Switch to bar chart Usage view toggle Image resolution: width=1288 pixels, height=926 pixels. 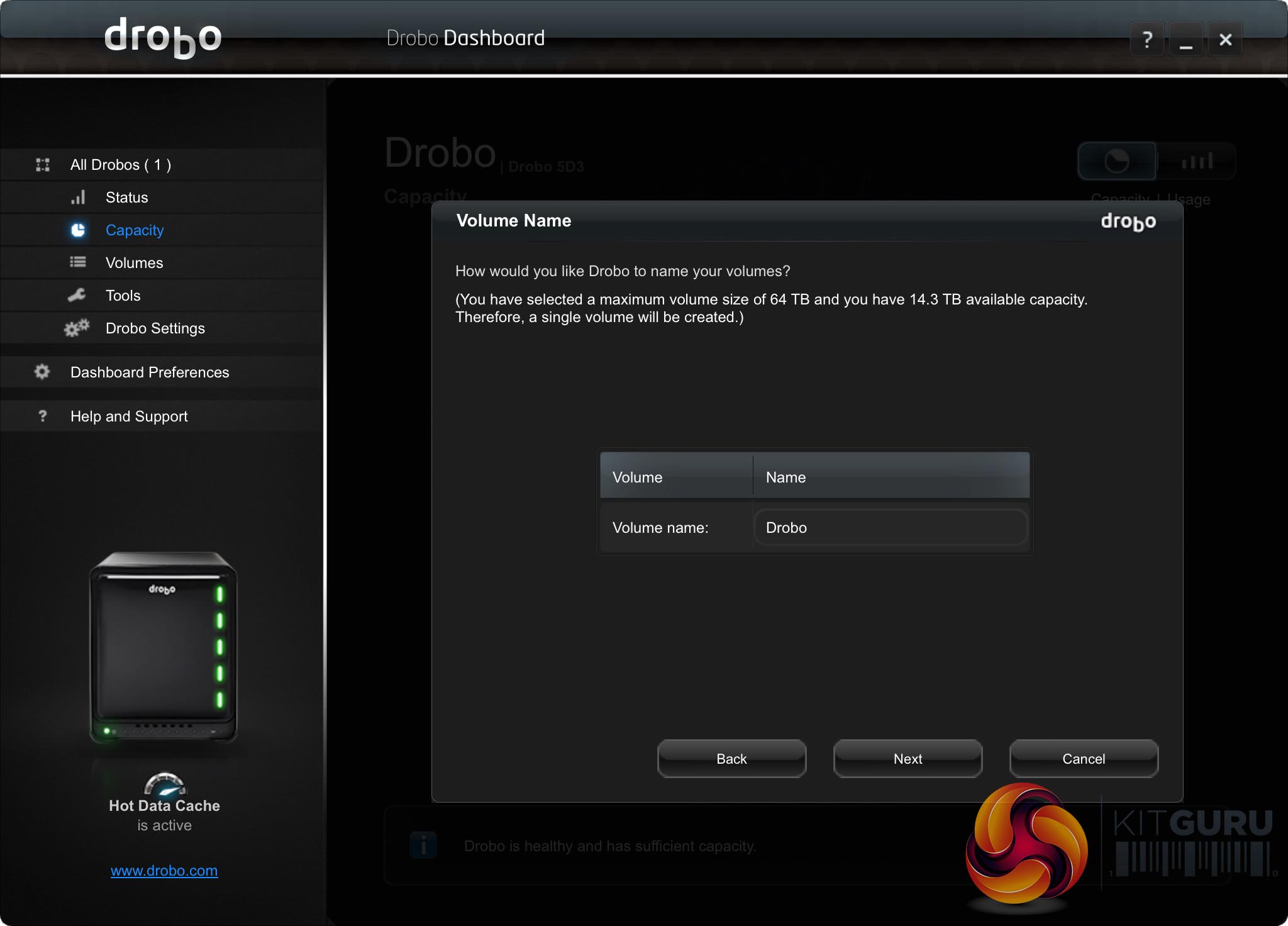1196,162
